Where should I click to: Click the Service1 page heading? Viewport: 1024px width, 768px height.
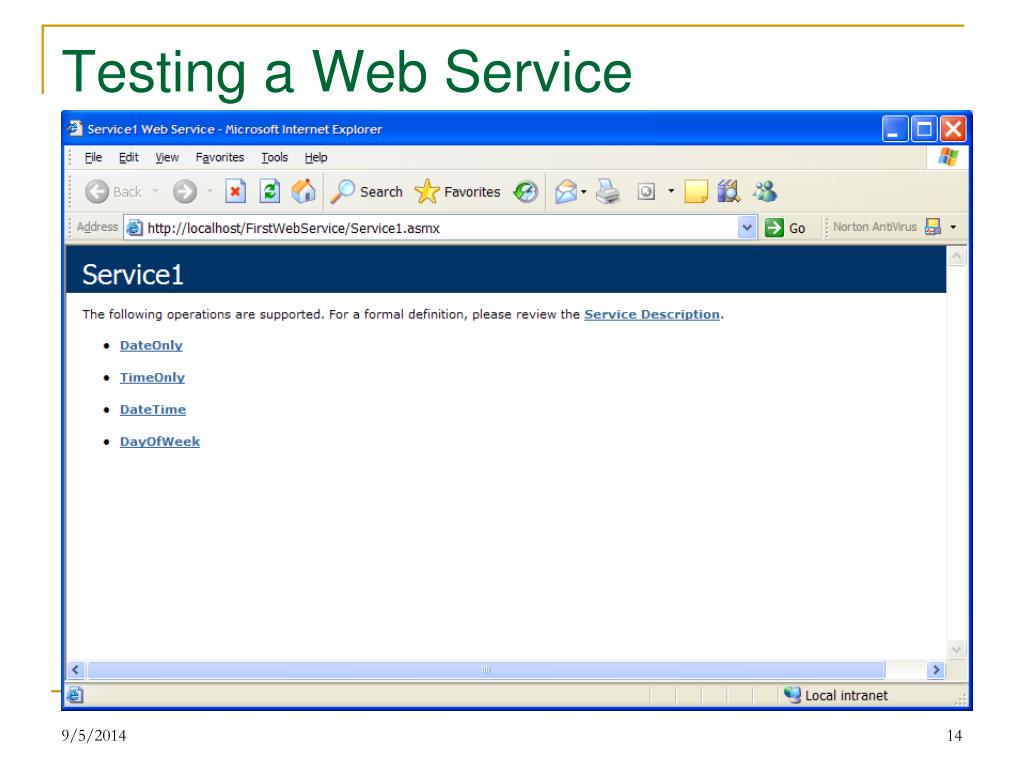pos(133,274)
